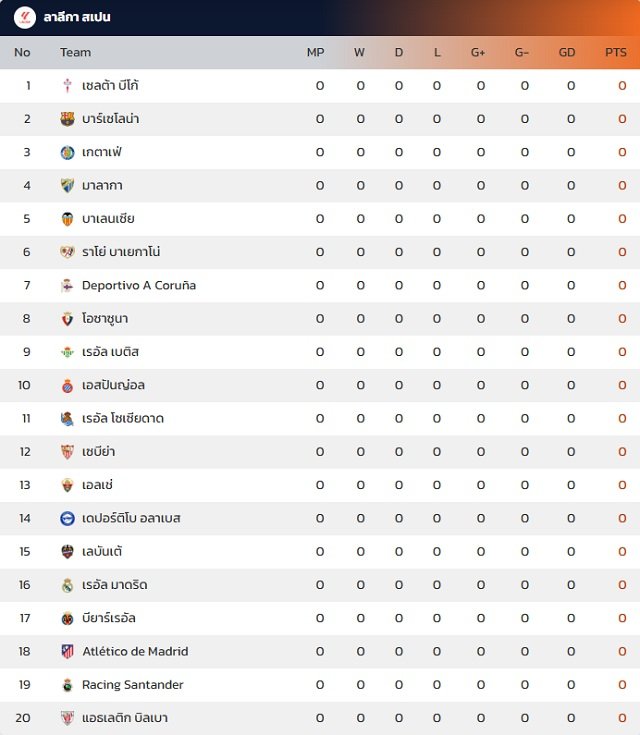Open the Deportivo A Coruña team link

click(x=139, y=285)
